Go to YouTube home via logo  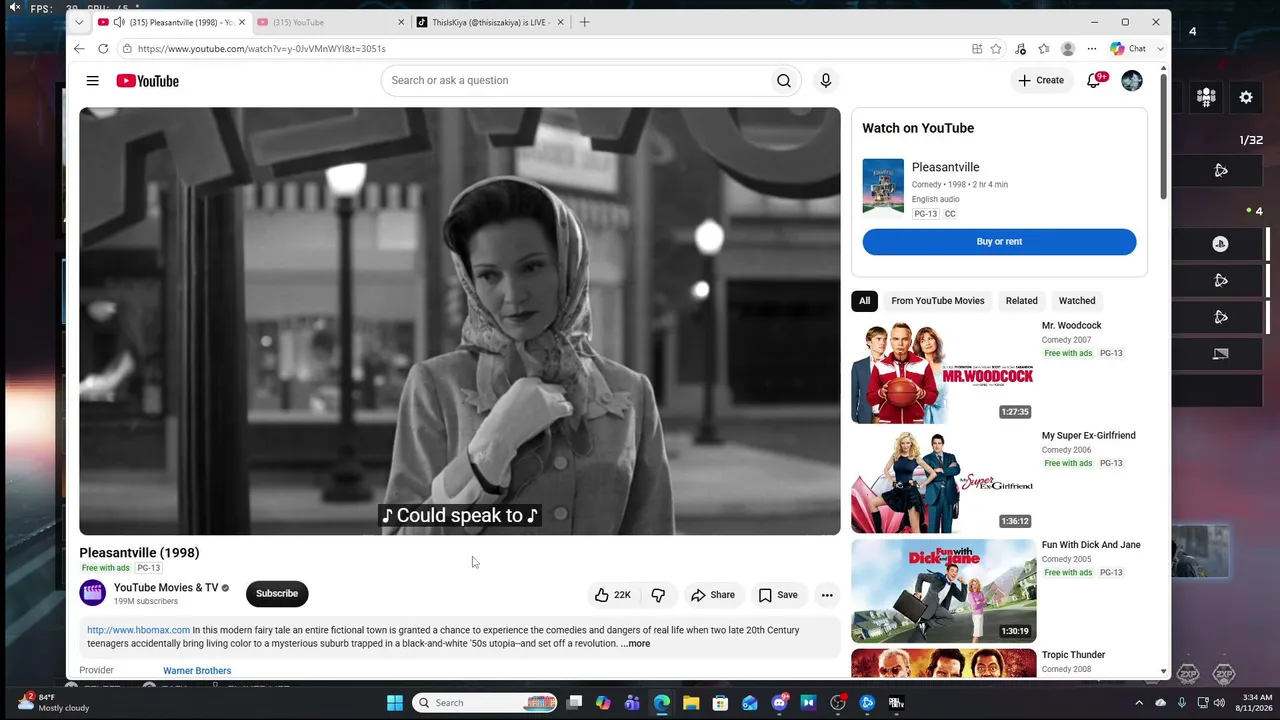tap(147, 81)
